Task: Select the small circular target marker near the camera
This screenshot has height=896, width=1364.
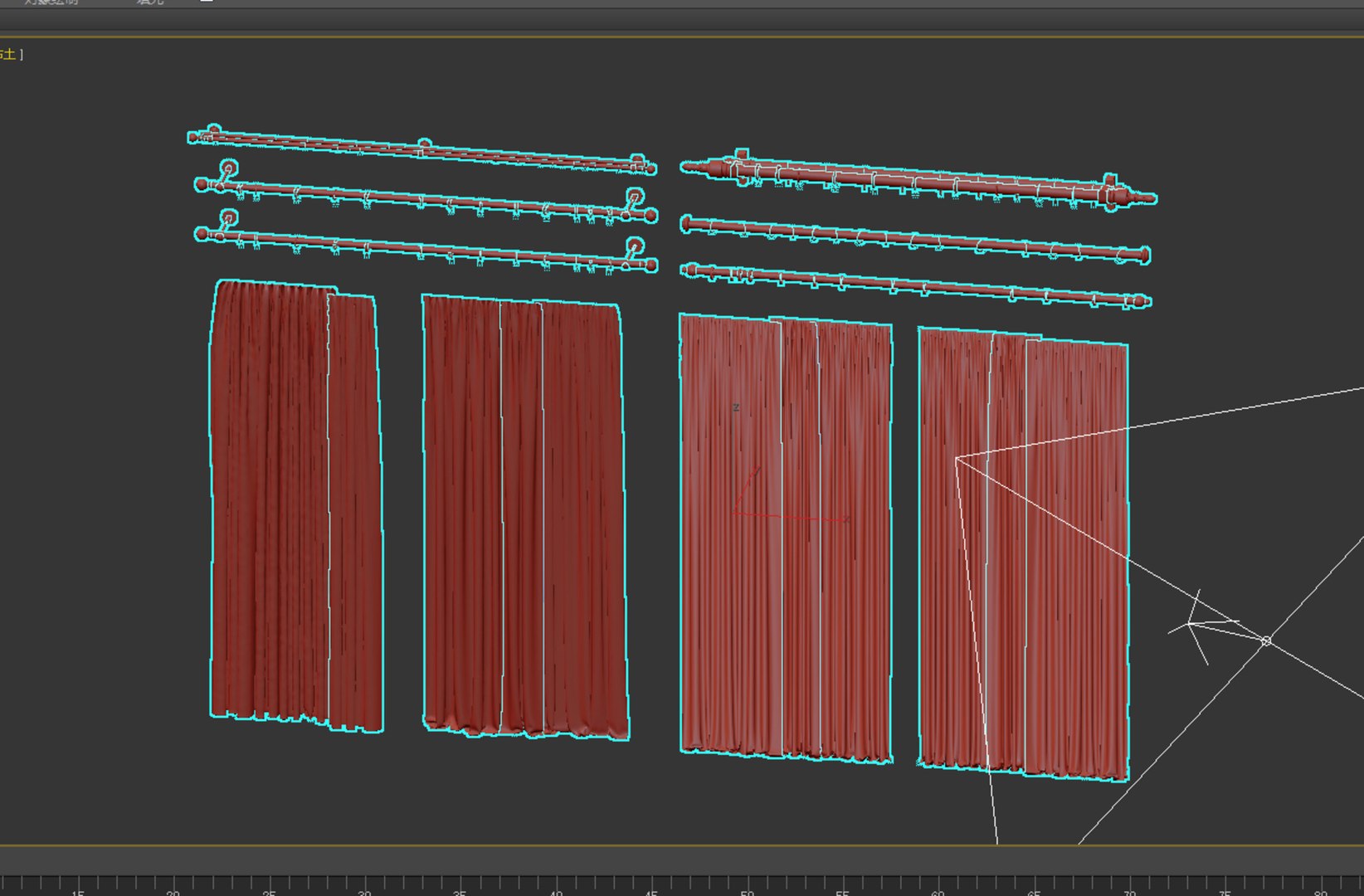Action: (1266, 640)
